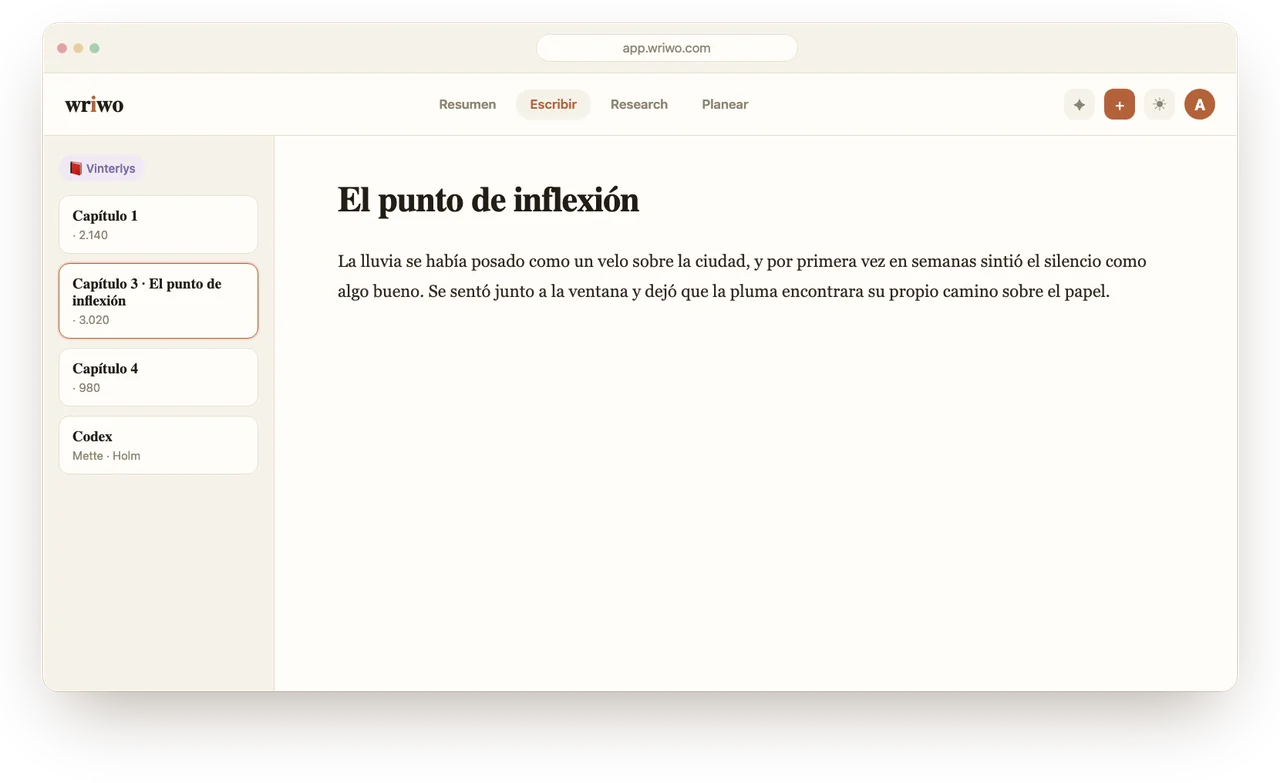Click the app.wriwo.com address bar
This screenshot has height=783, width=1280.
667,48
